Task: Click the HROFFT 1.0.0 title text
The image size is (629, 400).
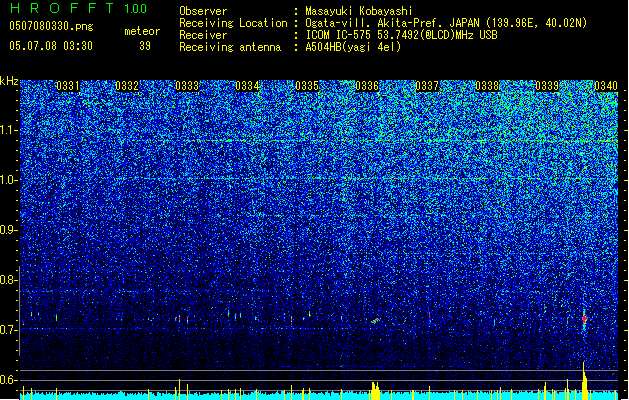Action: tap(78, 8)
